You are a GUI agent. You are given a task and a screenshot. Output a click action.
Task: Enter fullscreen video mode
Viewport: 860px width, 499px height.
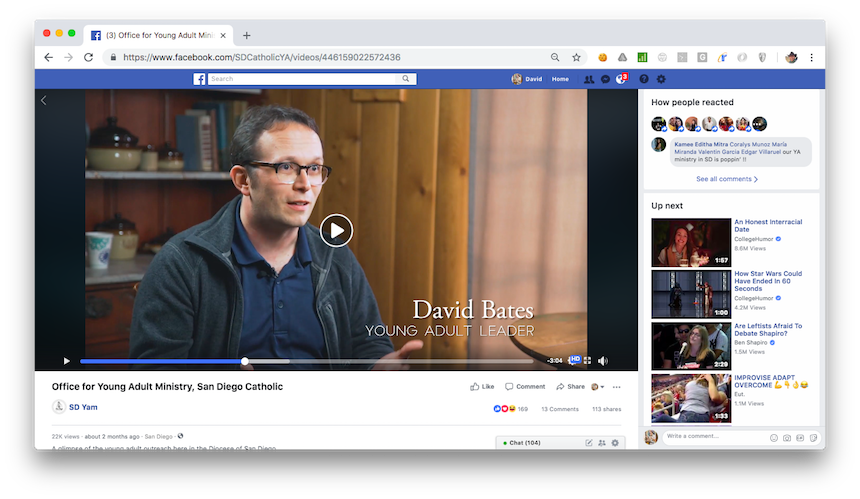[x=587, y=361]
